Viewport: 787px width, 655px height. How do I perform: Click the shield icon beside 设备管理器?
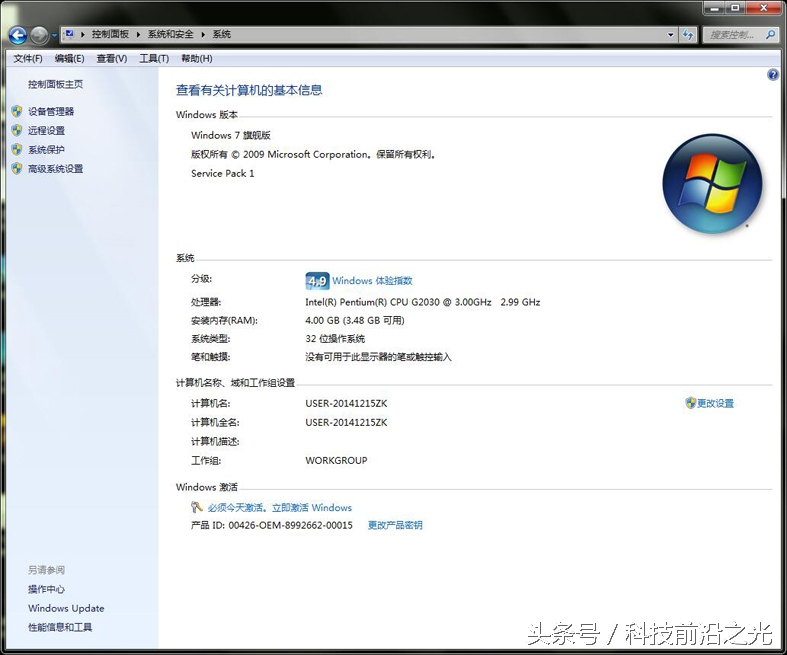pos(17,111)
